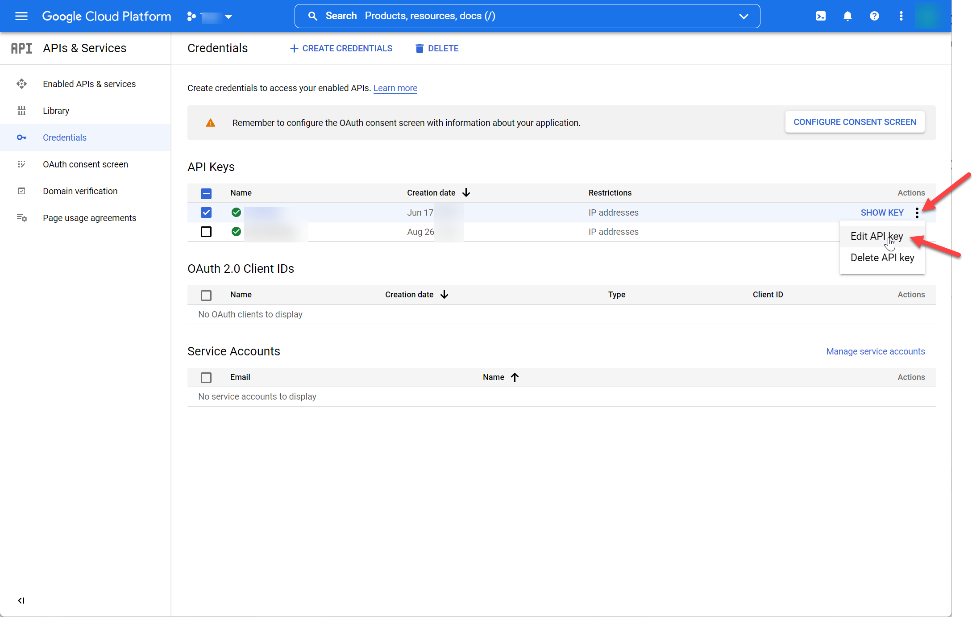Go to Library in sidebar

coord(56,110)
